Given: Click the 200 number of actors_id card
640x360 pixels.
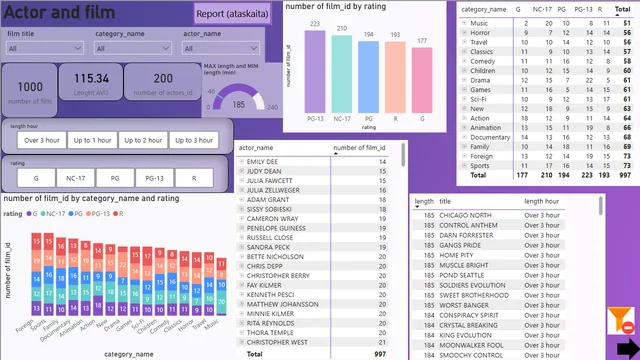Looking at the screenshot, I should [x=163, y=82].
